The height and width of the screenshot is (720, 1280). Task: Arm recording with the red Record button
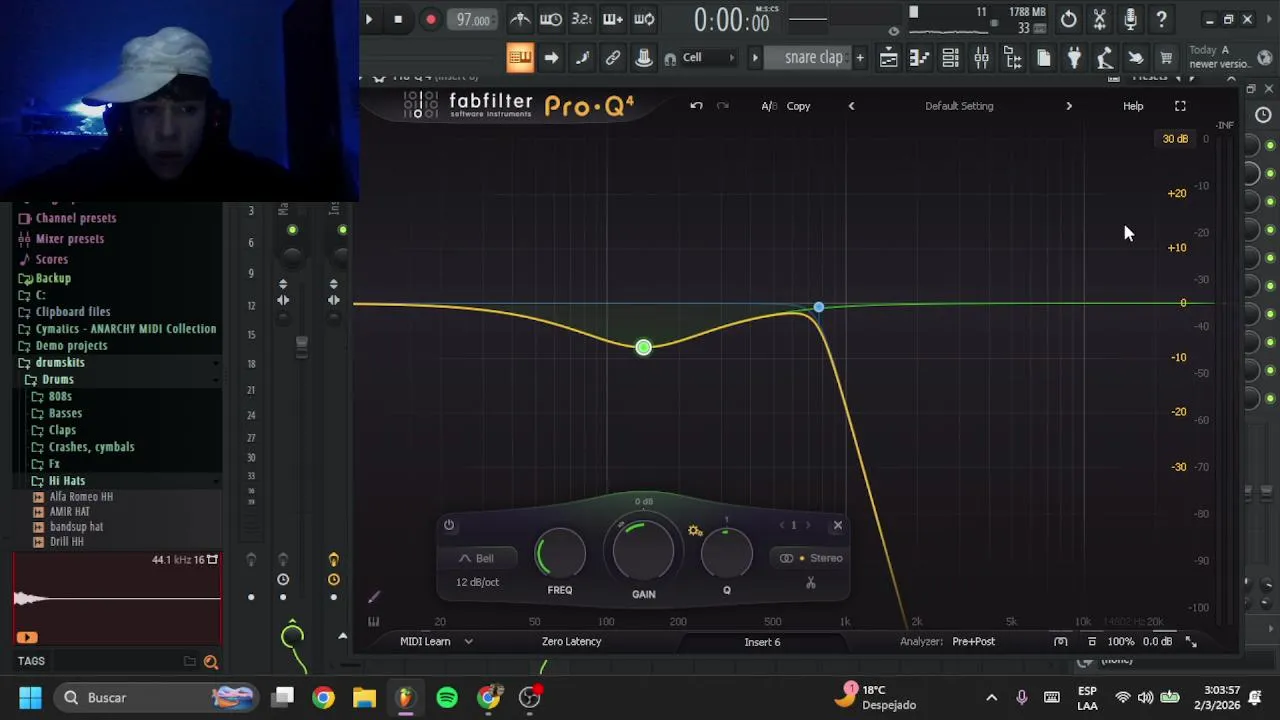(430, 19)
